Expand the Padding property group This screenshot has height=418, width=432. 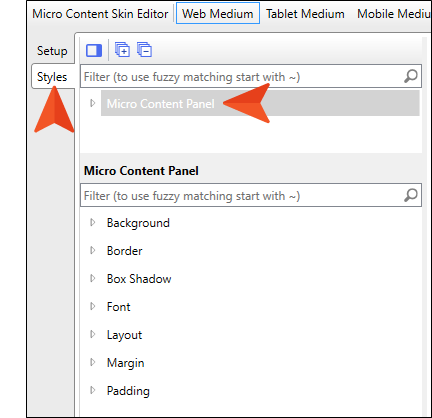pos(93,390)
